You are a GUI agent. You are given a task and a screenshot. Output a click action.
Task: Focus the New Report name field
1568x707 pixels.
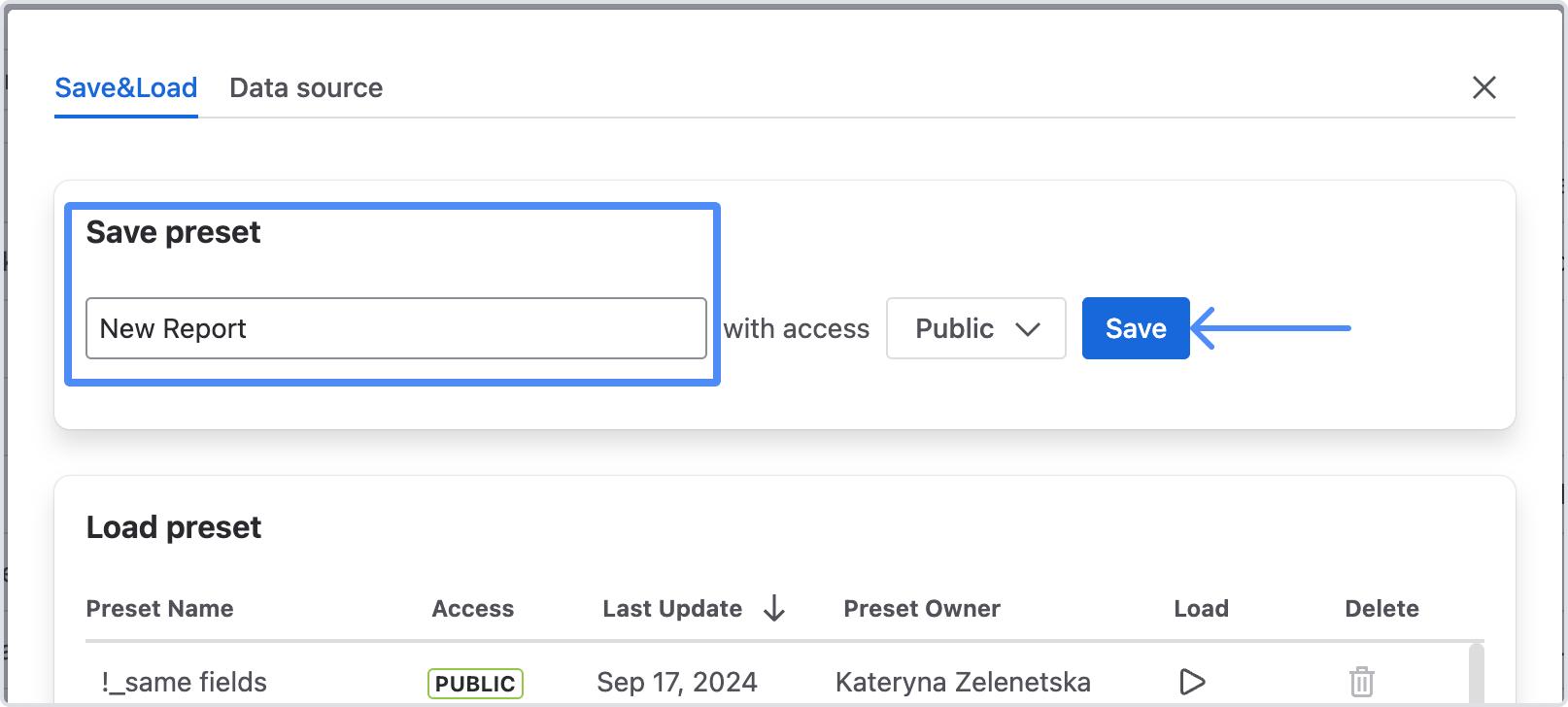395,328
